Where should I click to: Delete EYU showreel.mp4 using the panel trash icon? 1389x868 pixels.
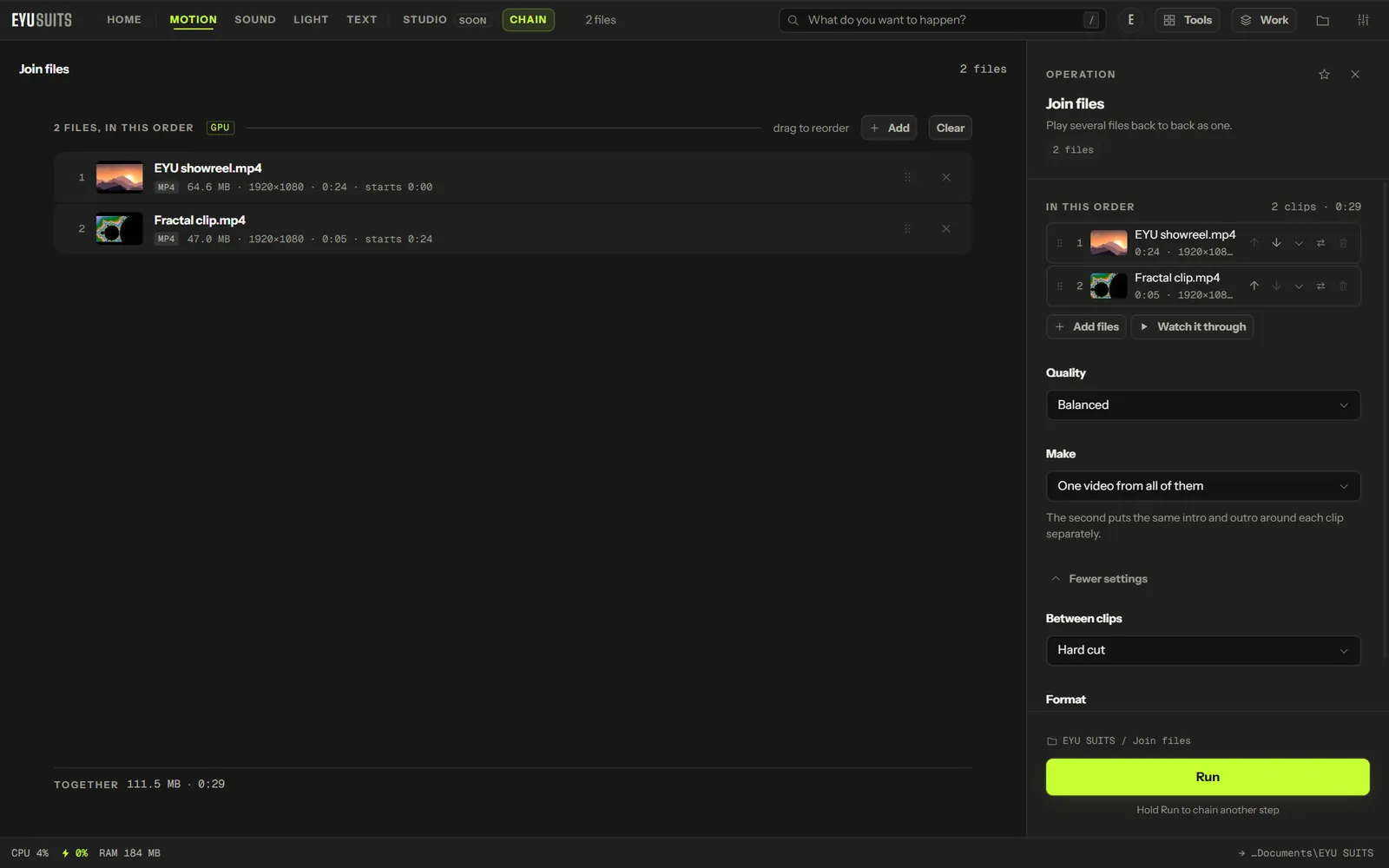(1343, 243)
